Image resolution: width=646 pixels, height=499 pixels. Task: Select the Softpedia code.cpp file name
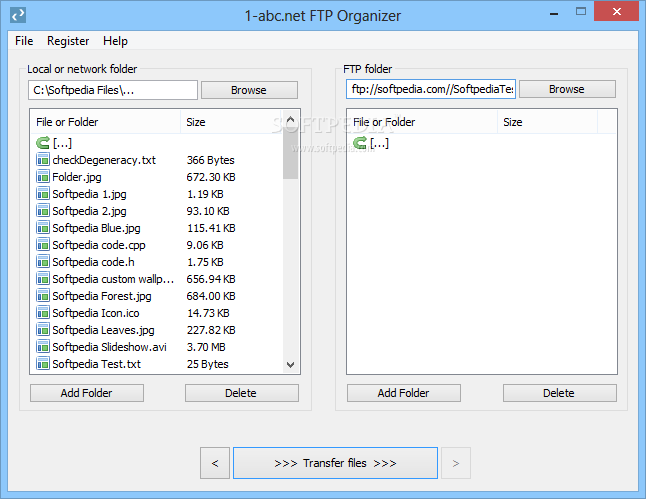99,245
